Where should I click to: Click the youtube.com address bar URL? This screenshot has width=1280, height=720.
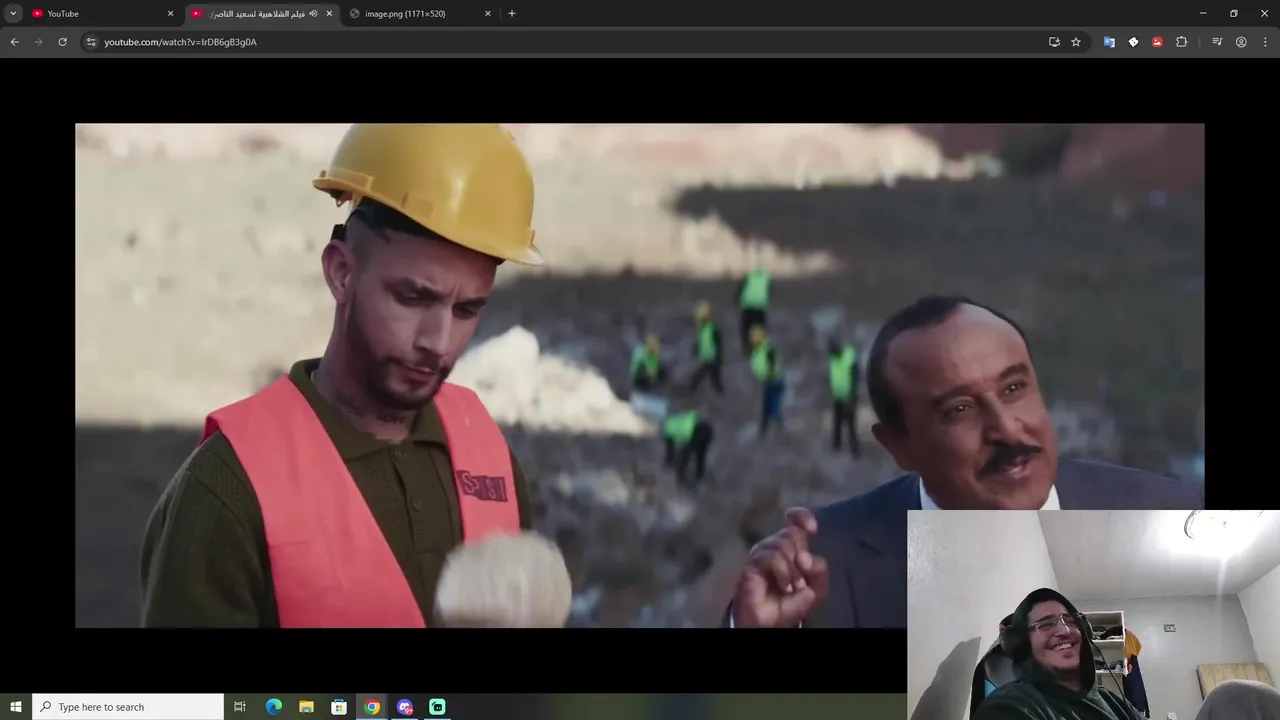[180, 42]
